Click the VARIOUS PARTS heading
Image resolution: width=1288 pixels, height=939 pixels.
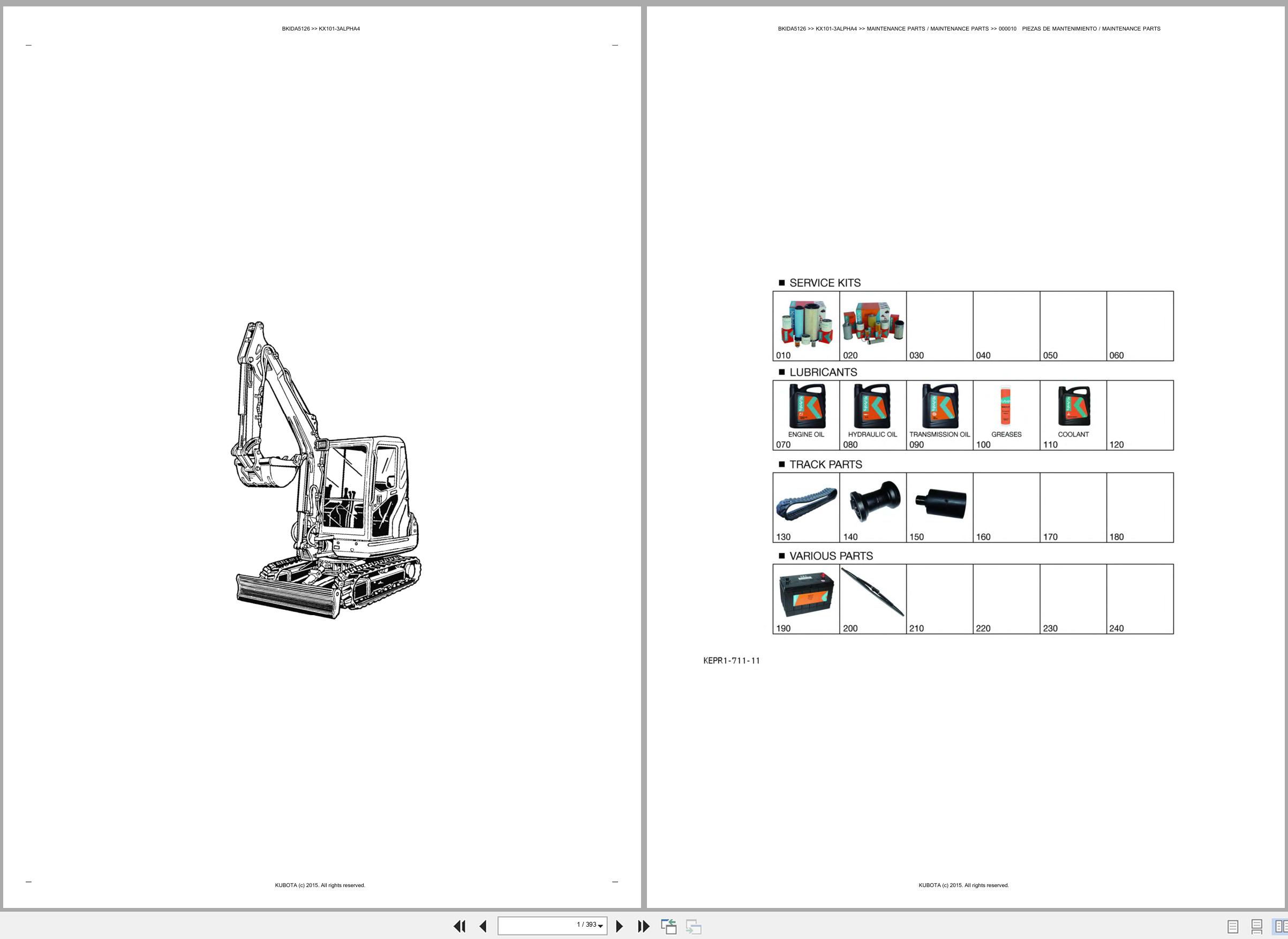tap(831, 556)
